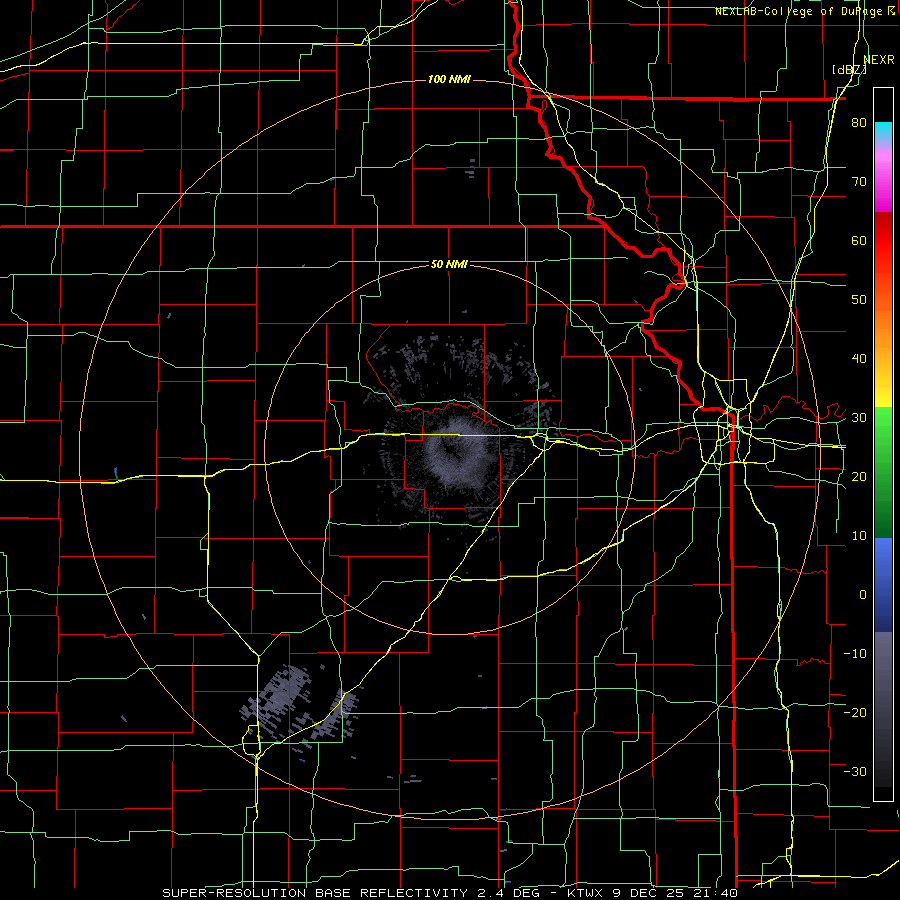Click the 60 value on dBZ scale

(859, 240)
